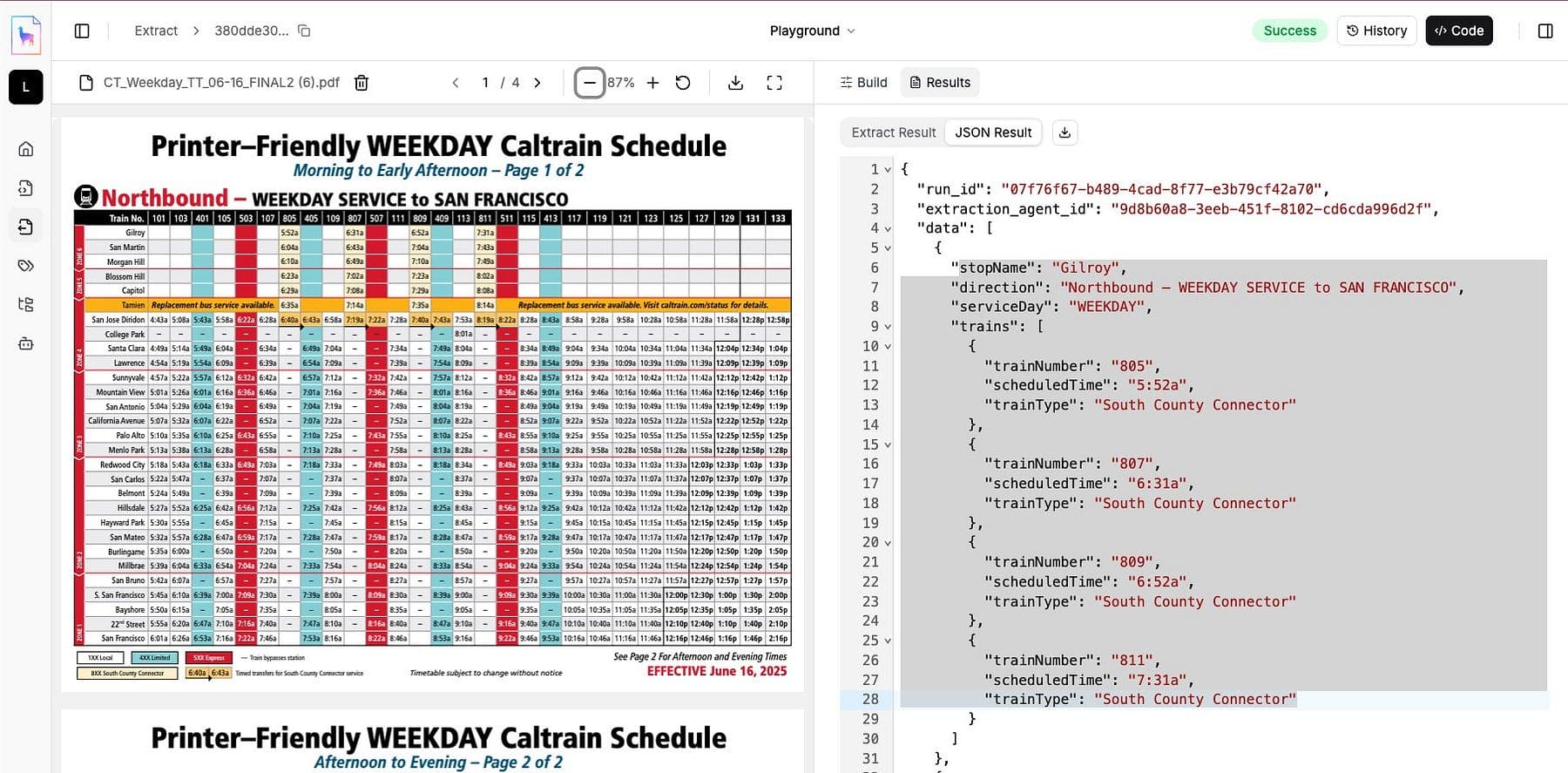
Task: Collapse JSON root at line 1
Action: (x=888, y=170)
